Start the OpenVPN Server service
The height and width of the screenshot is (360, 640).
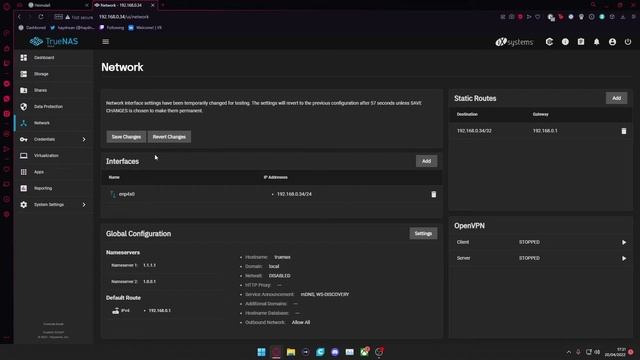click(x=624, y=258)
